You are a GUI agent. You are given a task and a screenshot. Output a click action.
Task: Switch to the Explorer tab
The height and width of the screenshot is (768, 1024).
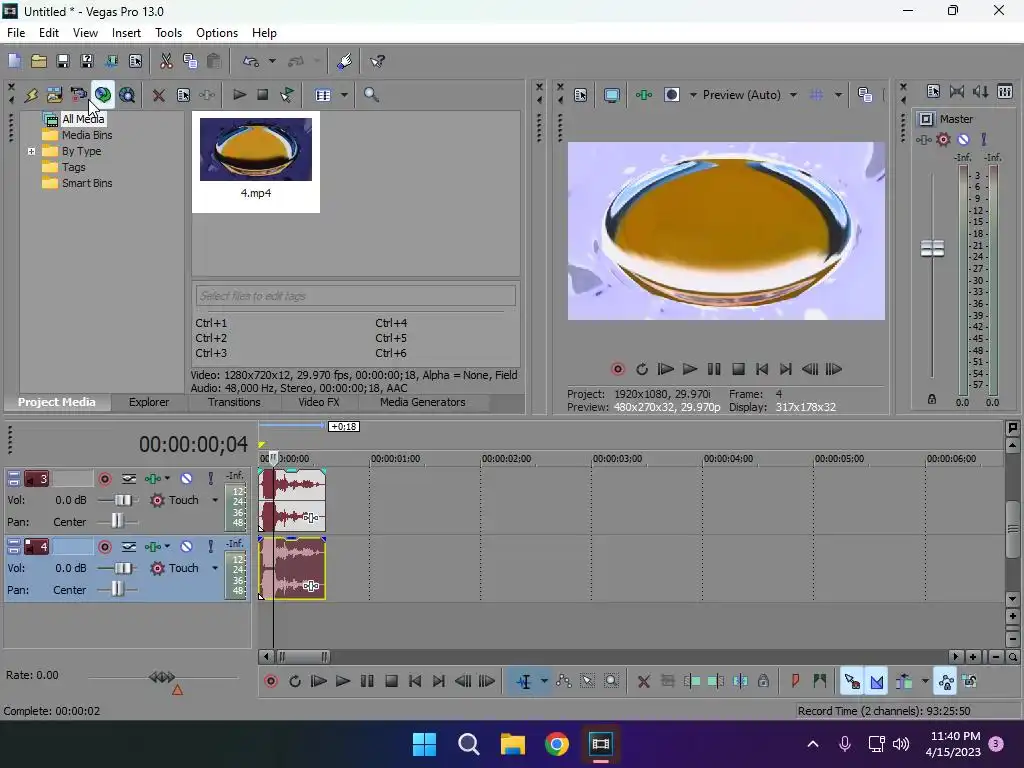149,402
